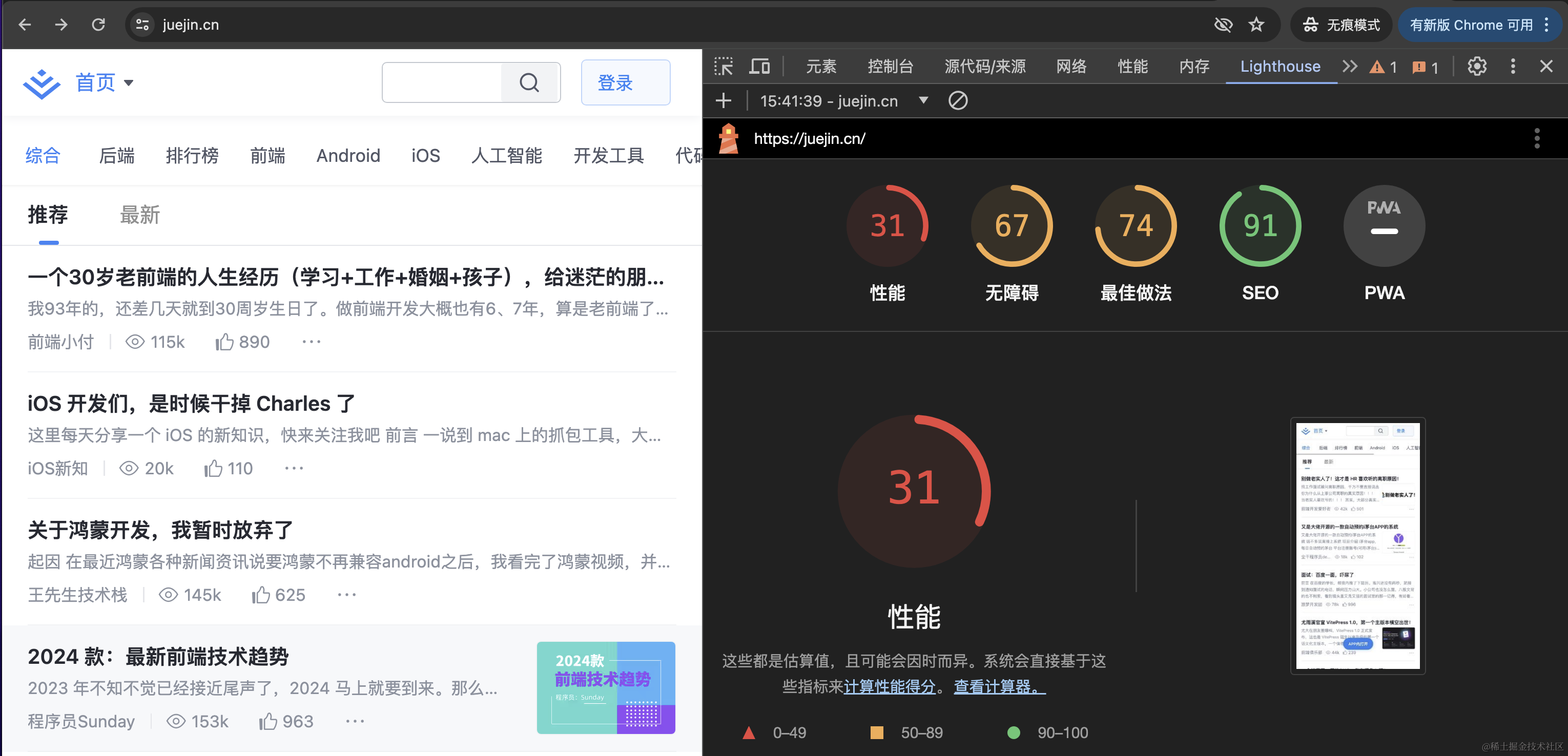The width and height of the screenshot is (1568, 756).
Task: Click the third-party cookie blocked eye icon
Action: click(x=1223, y=25)
